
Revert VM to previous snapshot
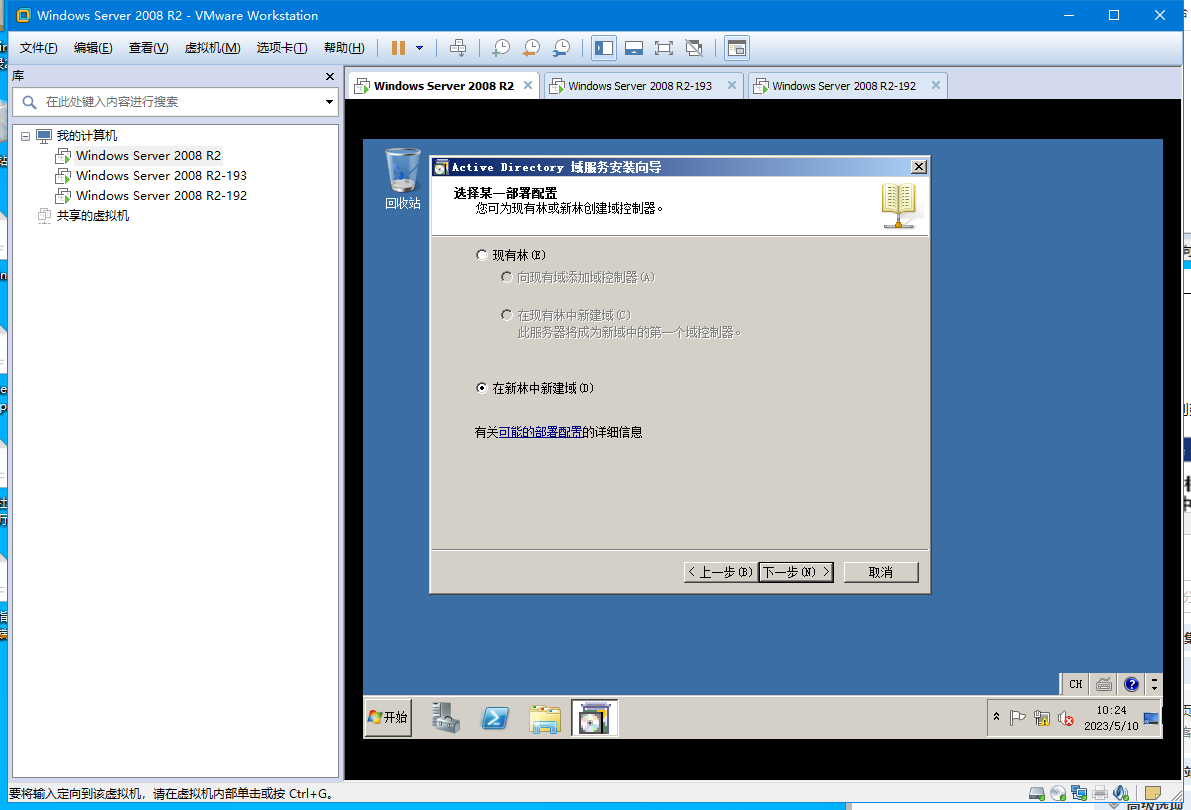coord(531,48)
